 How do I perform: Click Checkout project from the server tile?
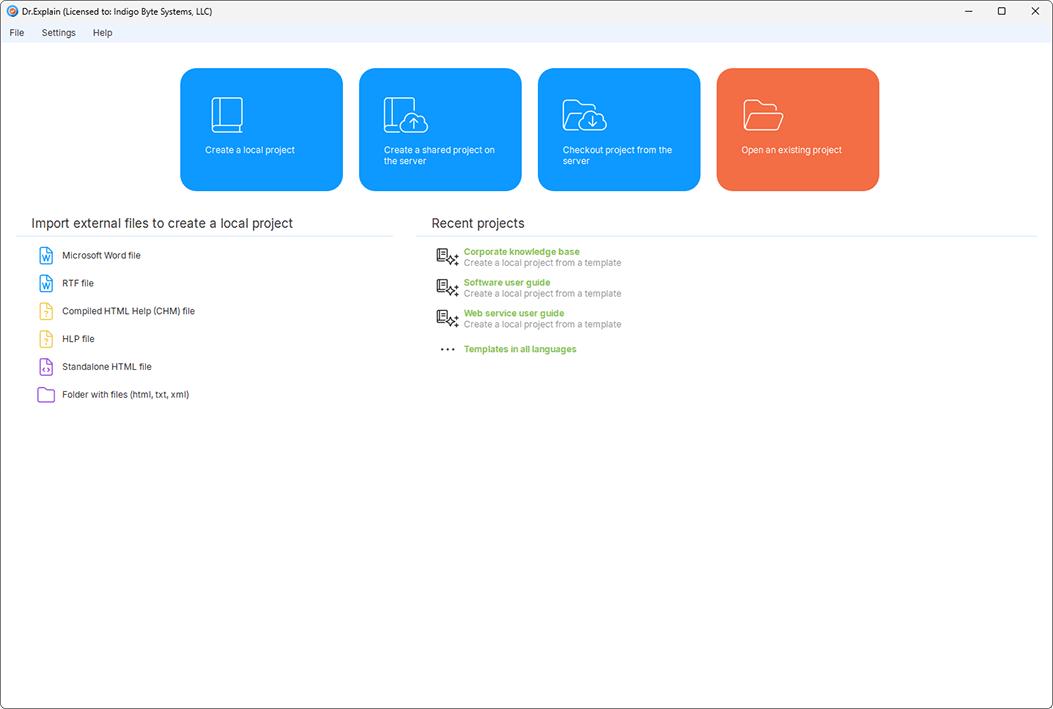tap(619, 130)
